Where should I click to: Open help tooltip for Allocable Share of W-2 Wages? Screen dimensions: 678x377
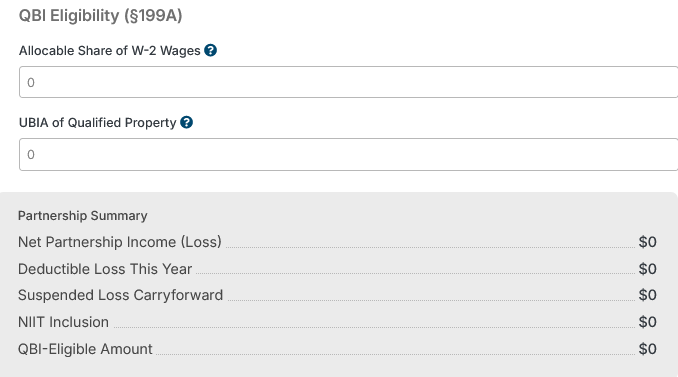pos(211,51)
